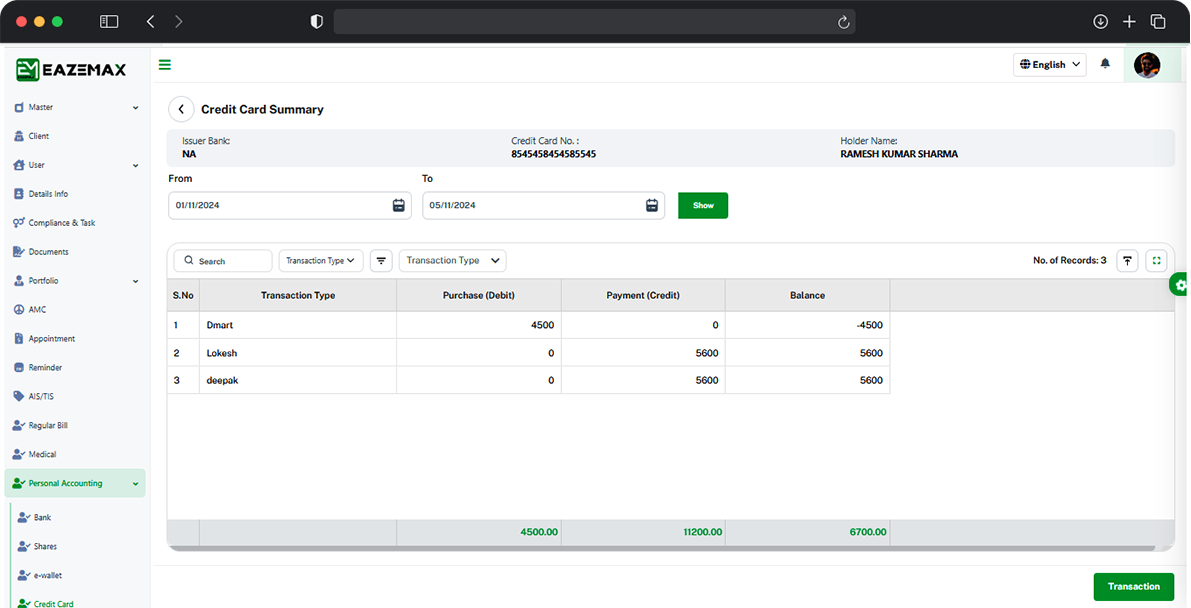Viewport: 1191px width, 608px height.
Task: Sort by Payment (Credit) column header
Action: (x=643, y=295)
